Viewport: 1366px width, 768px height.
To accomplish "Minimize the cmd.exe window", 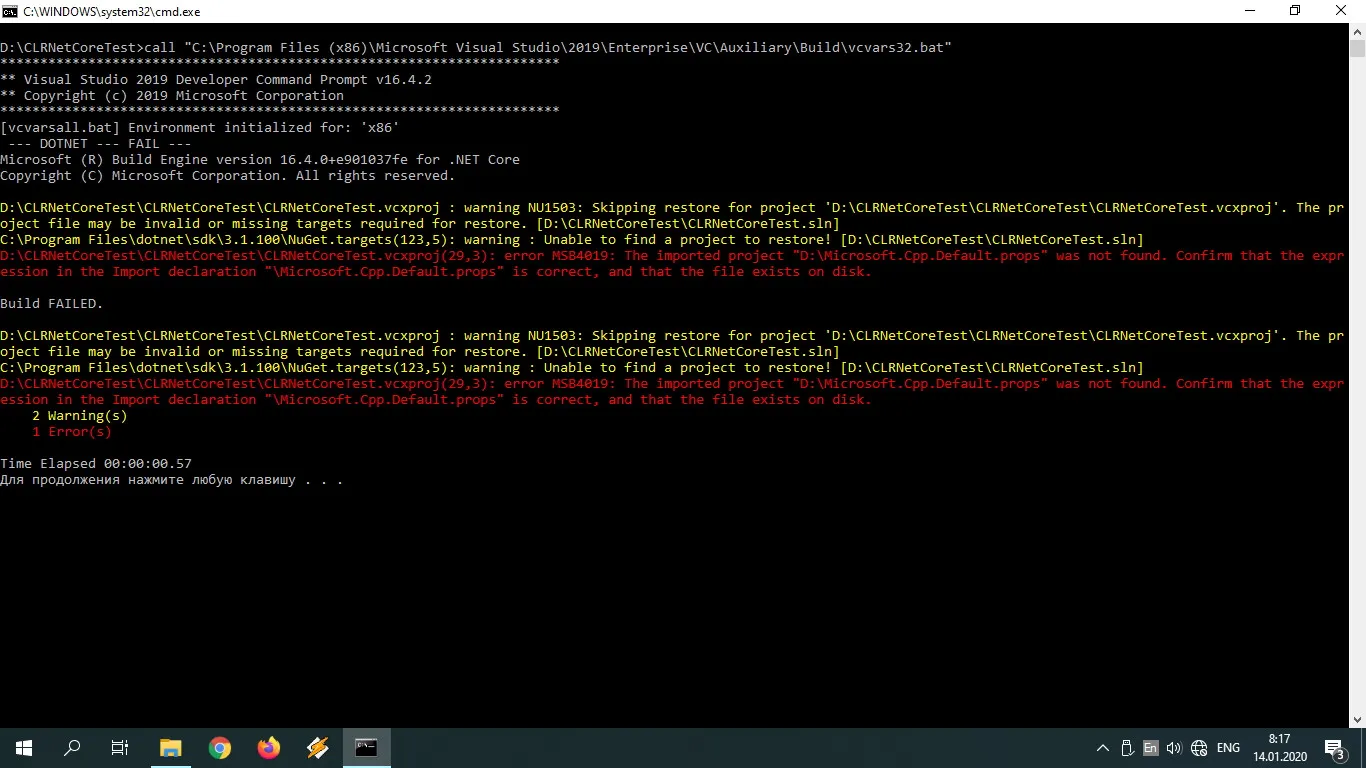I will click(1249, 11).
